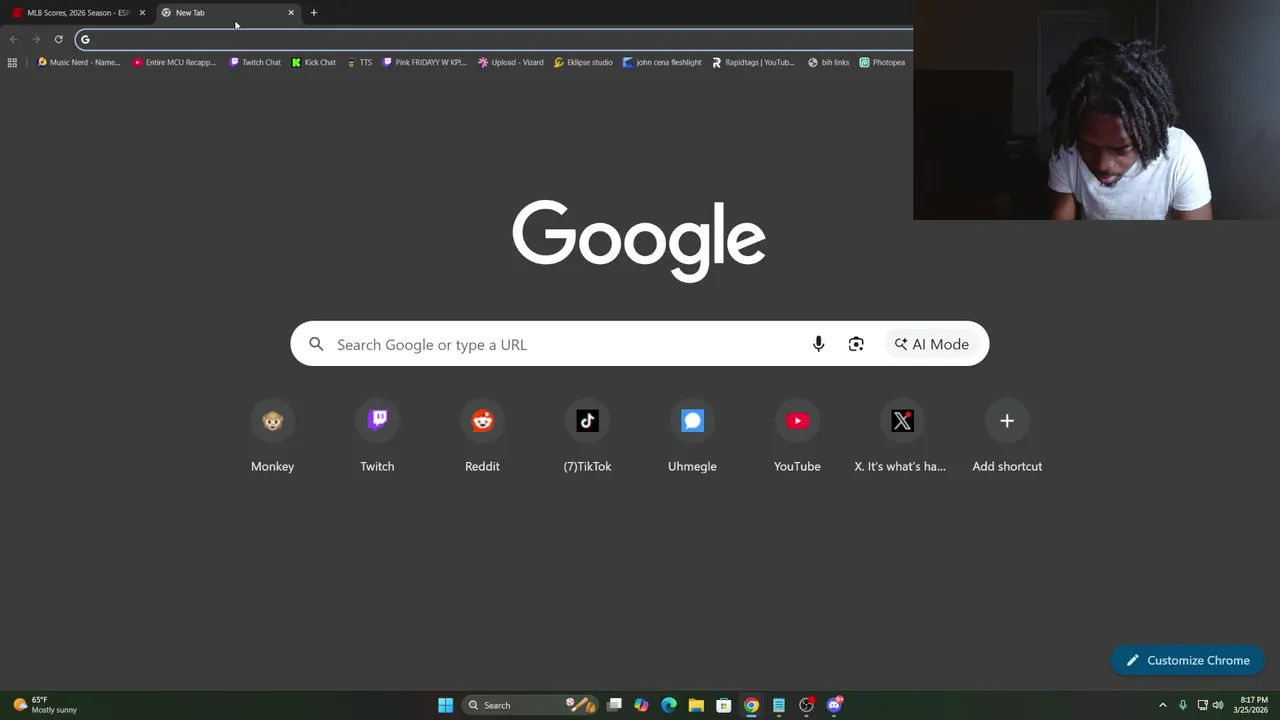Open a new tab with the plus button
Image resolution: width=1280 pixels, height=720 pixels.
point(313,12)
